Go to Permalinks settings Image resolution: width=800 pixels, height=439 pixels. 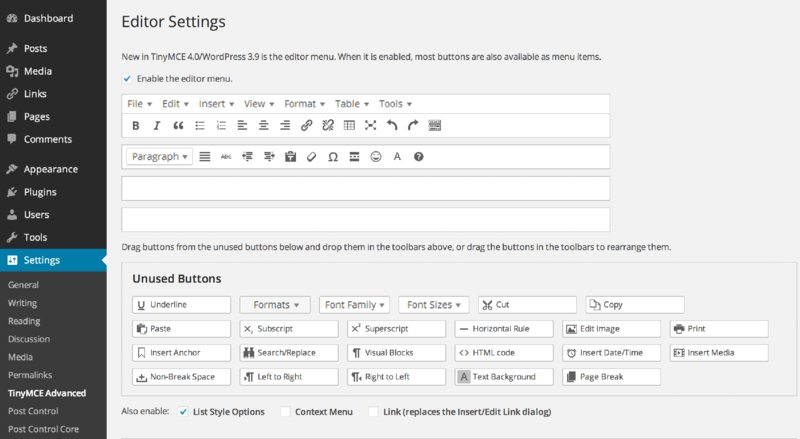pos(30,375)
